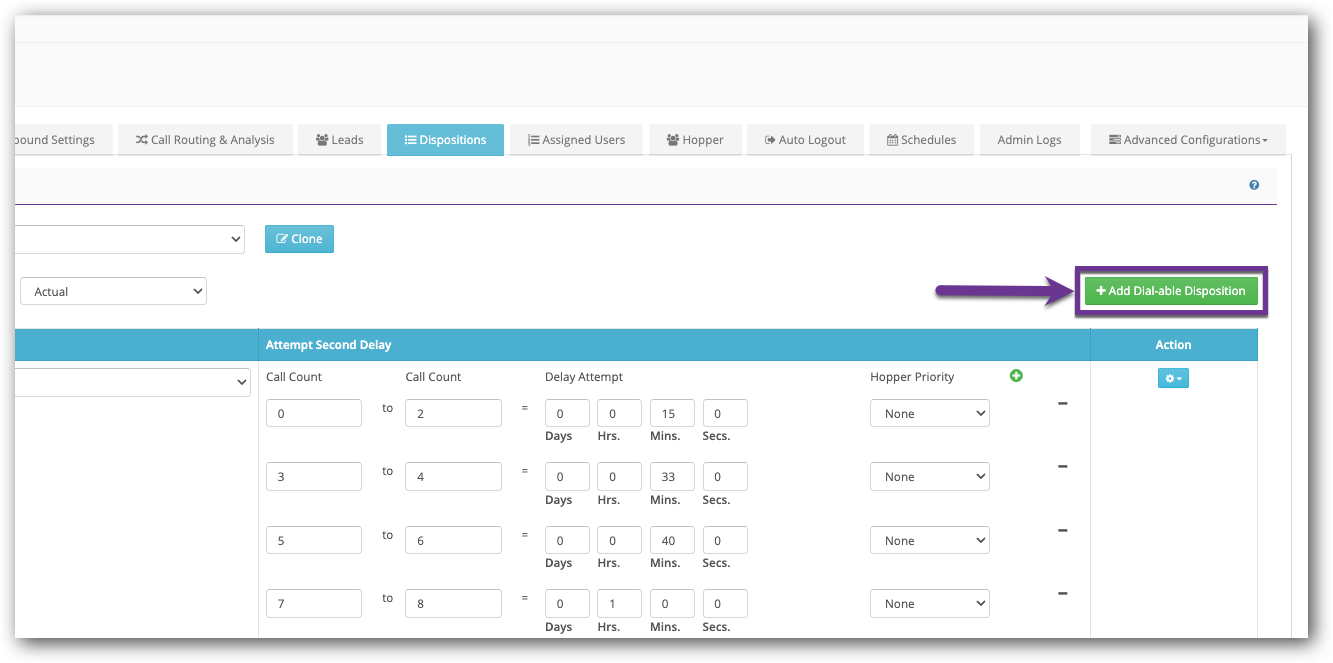Screen dimensions: 1333x663
Task: Open the Hopper Priority dropdown in the bottom row
Action: point(929,603)
